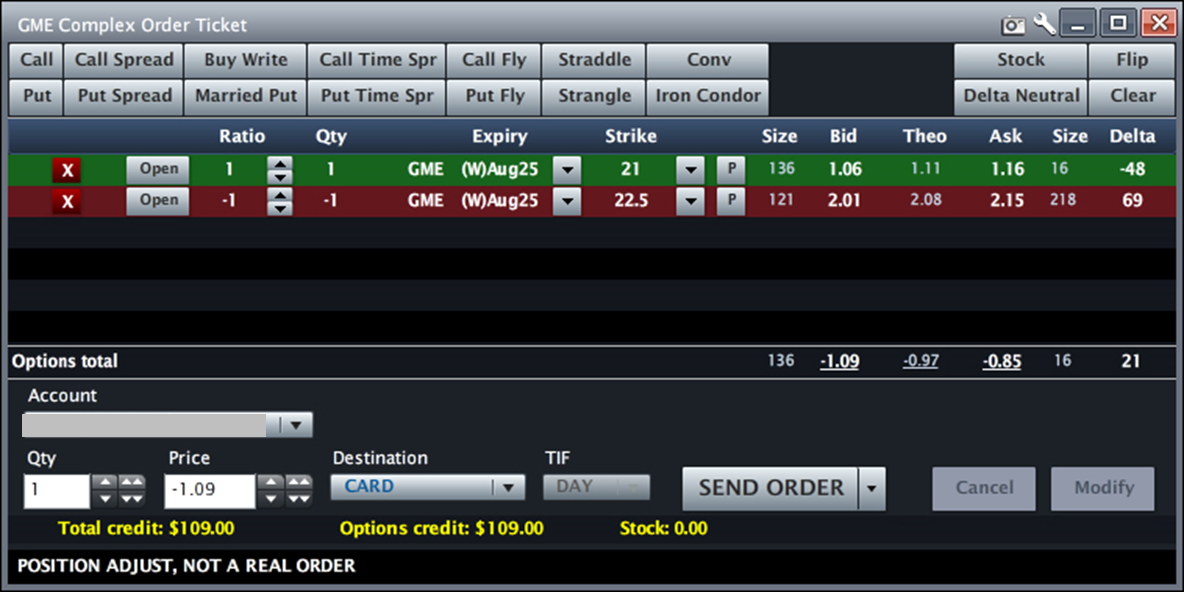Click the Flip button
Image resolution: width=1184 pixels, height=592 pixels.
(1132, 60)
